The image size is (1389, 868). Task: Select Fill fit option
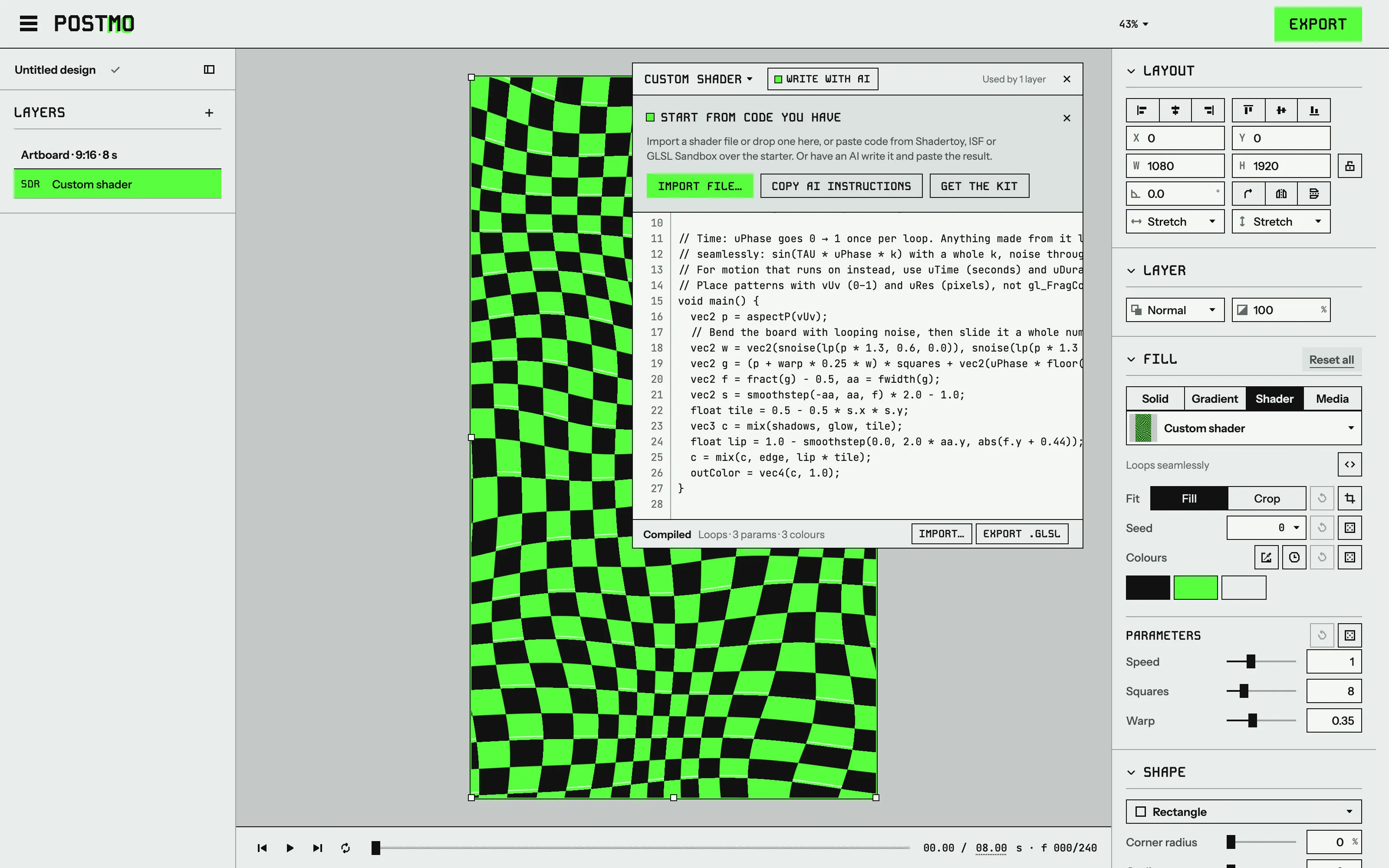pyautogui.click(x=1189, y=498)
